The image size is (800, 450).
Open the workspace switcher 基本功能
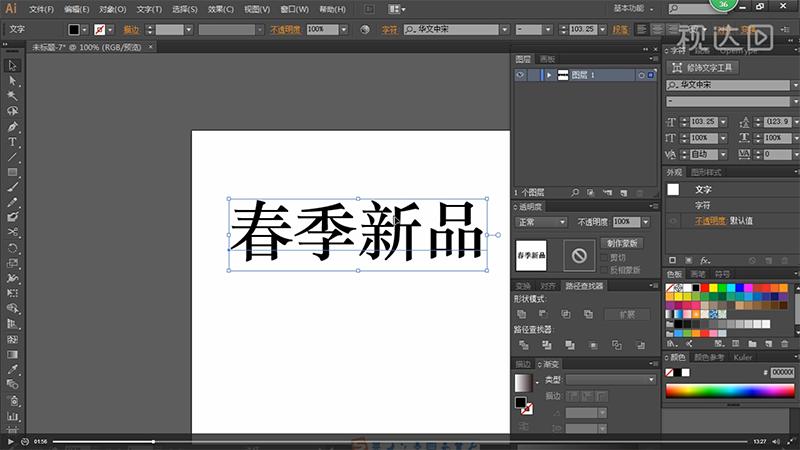pyautogui.click(x=633, y=9)
